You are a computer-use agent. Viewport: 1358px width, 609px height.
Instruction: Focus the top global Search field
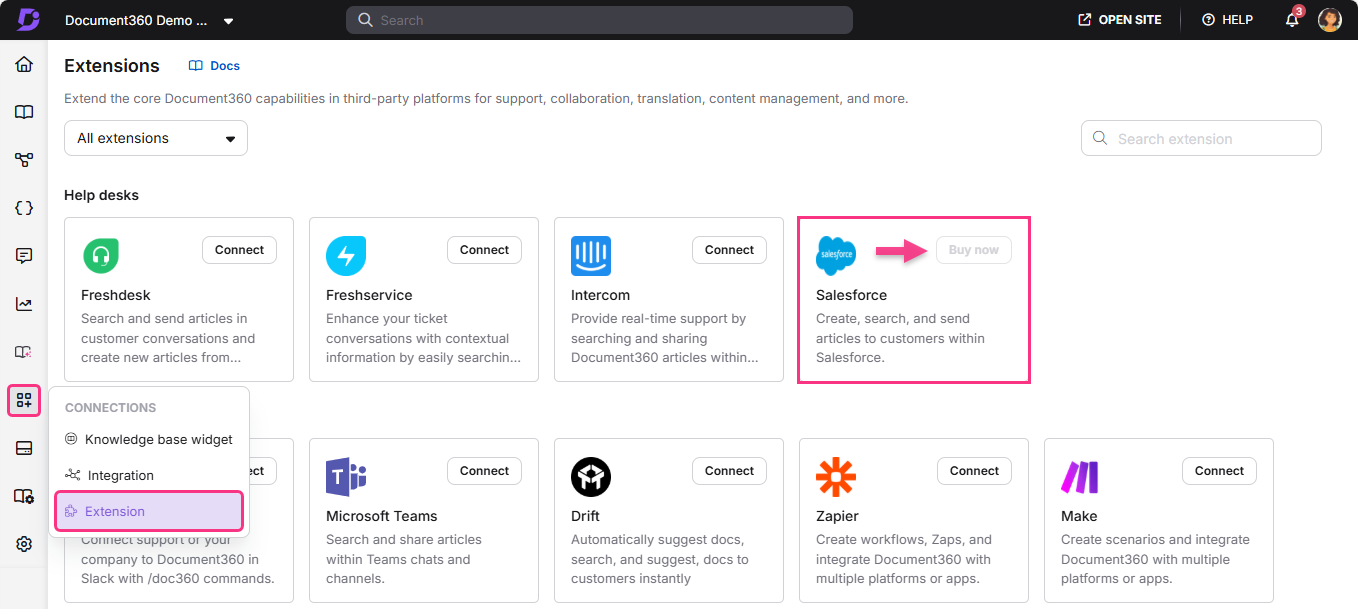click(599, 20)
